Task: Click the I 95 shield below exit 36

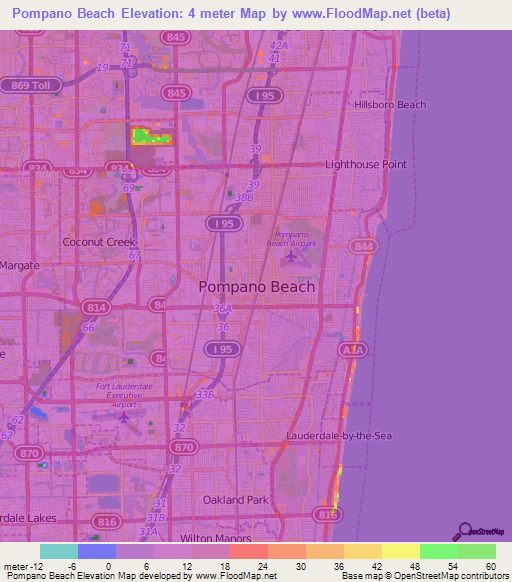Action: click(x=223, y=349)
